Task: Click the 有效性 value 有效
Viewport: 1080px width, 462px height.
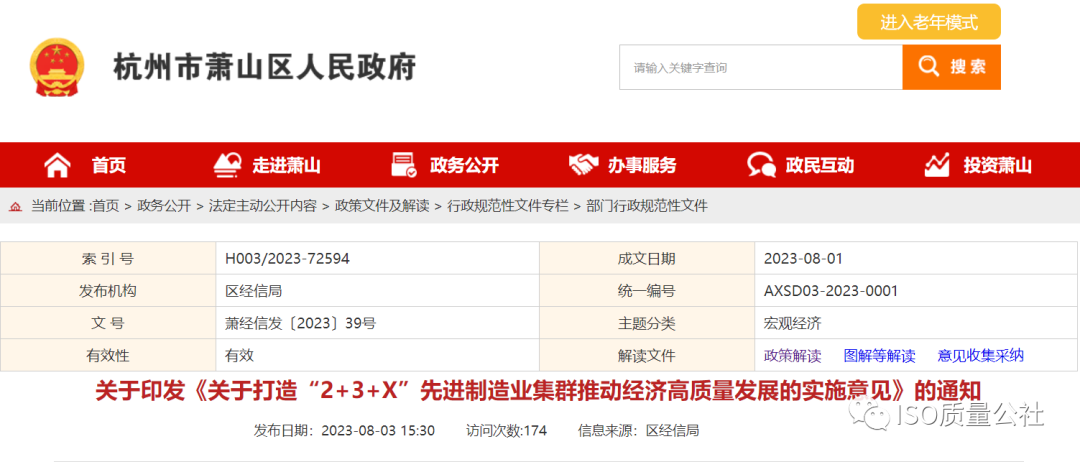Action: [240, 356]
